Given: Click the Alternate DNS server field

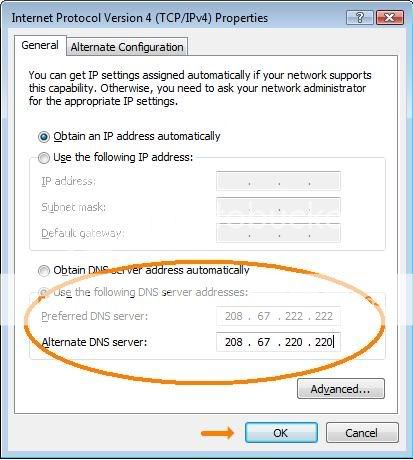Looking at the screenshot, I should click(278, 342).
